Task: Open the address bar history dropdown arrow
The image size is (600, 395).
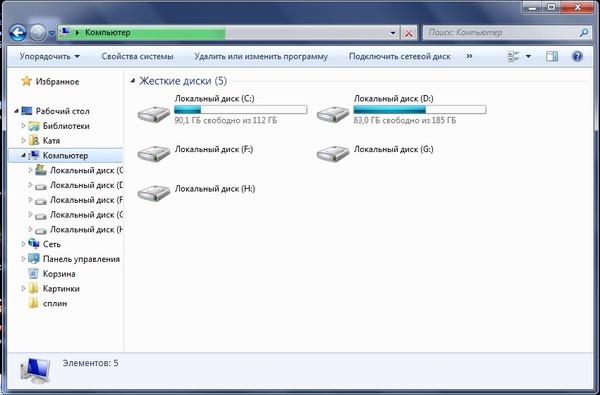Action: [393, 33]
